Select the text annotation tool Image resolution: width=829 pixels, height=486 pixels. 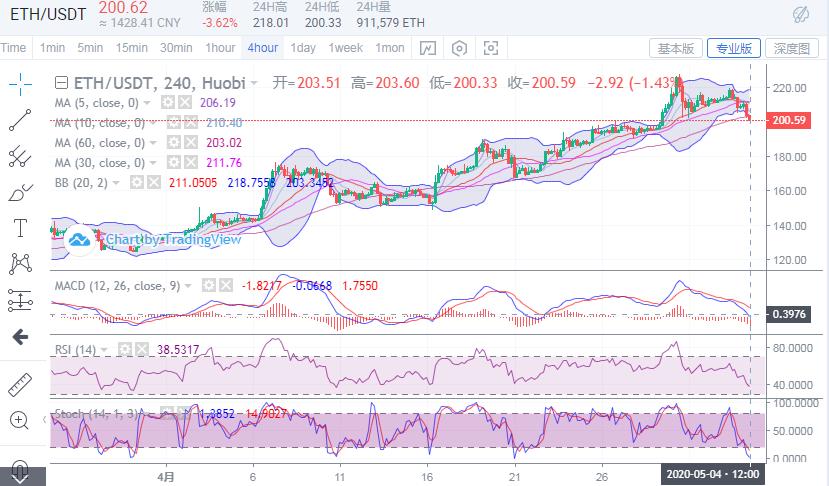point(19,228)
